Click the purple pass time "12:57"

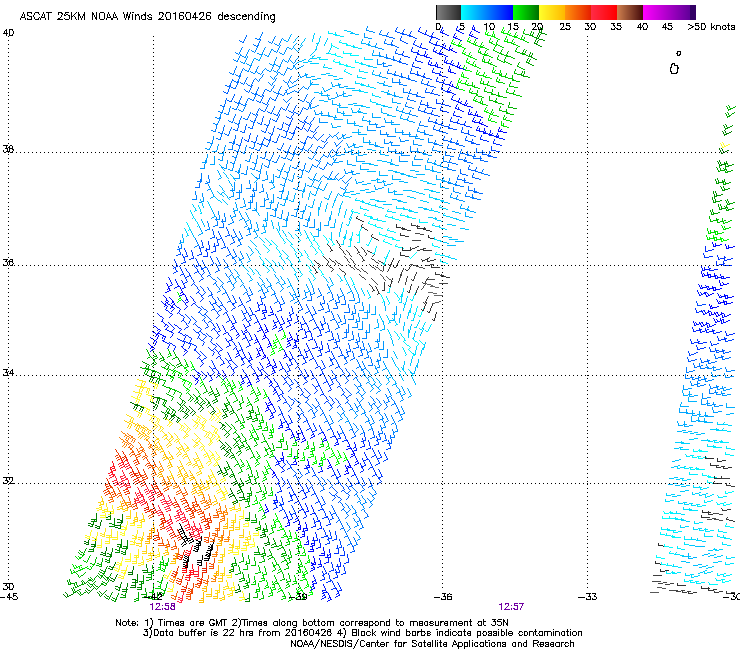coord(511,607)
